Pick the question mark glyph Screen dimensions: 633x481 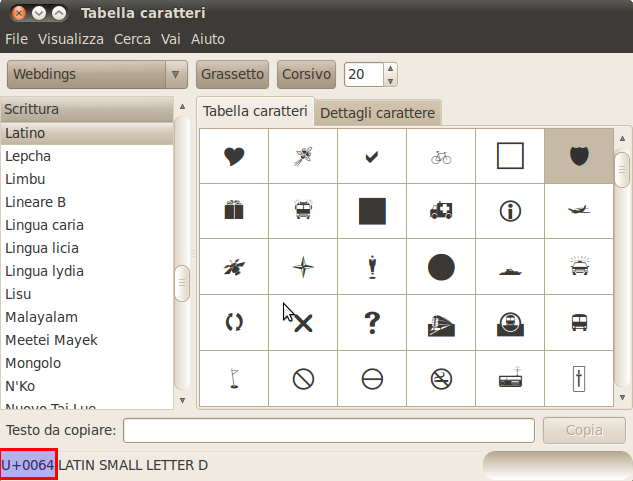coord(372,322)
